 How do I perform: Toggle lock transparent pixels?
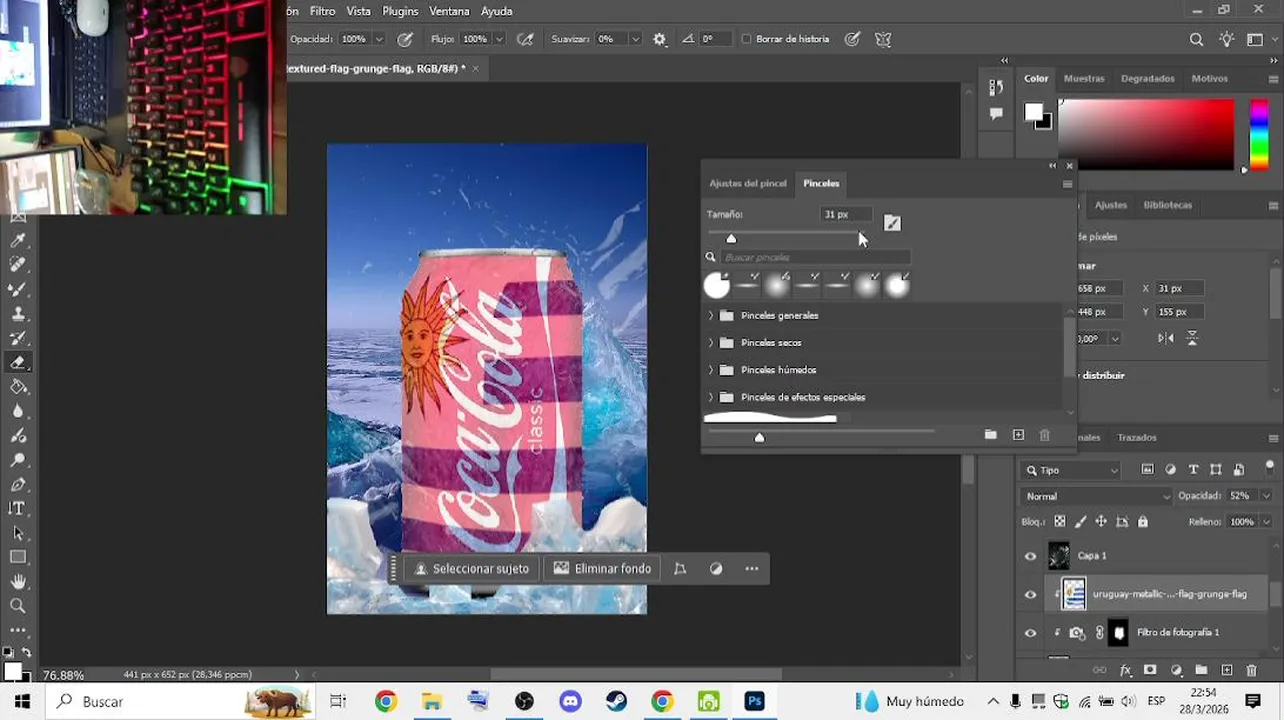point(1060,521)
